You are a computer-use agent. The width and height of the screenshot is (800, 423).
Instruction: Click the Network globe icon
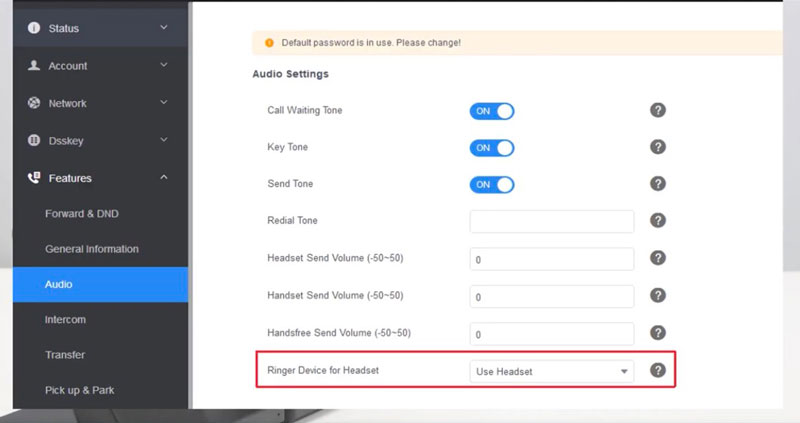34,103
